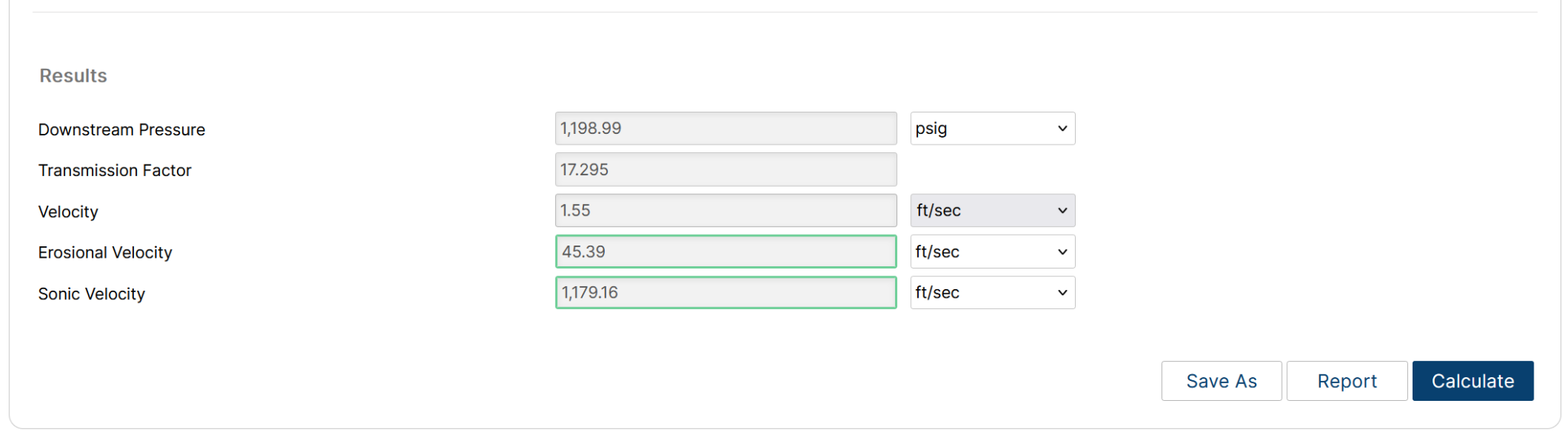Click the Save As button
Screen dimensions: 1568x446
(x=1221, y=381)
